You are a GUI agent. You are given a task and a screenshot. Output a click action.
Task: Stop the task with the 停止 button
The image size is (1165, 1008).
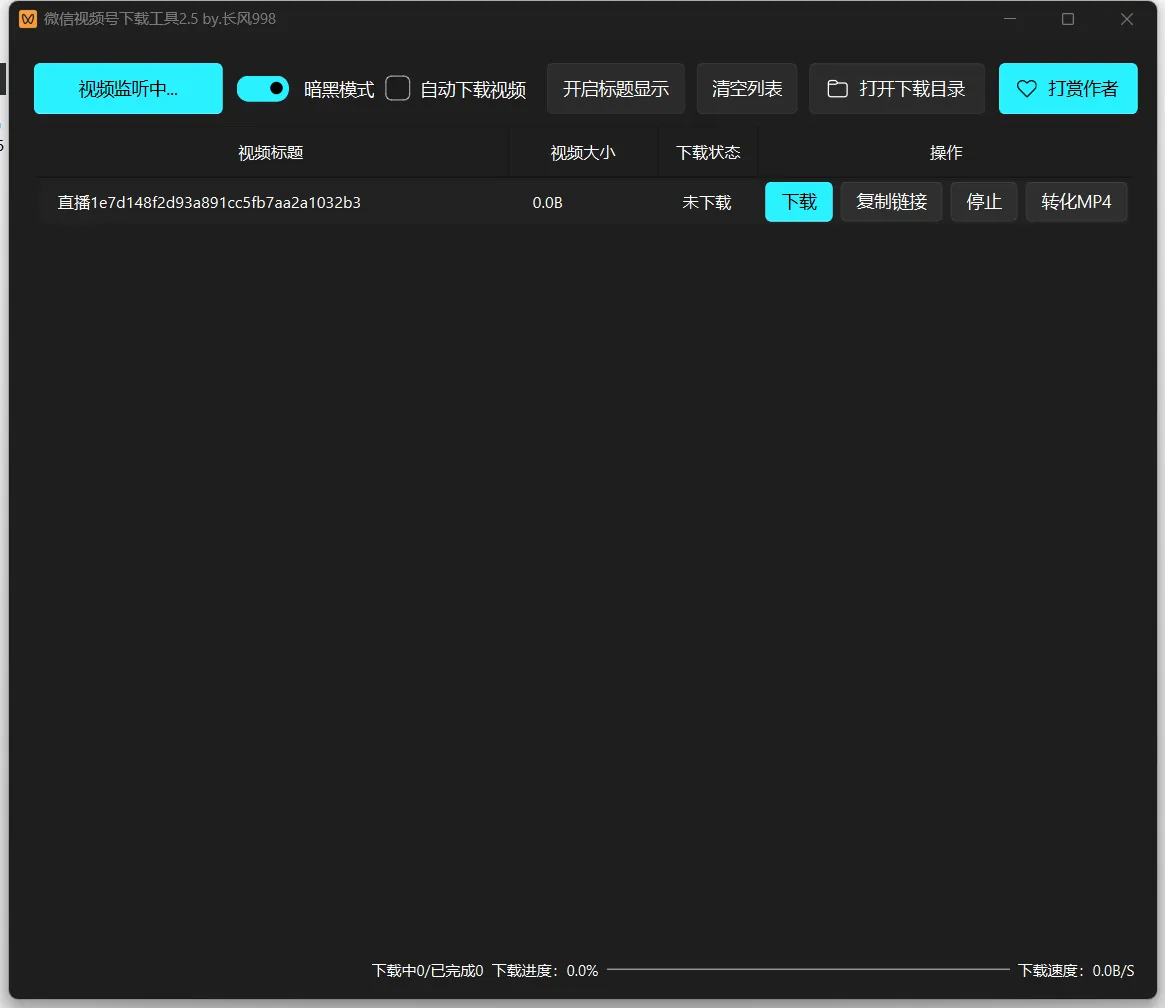coord(984,202)
